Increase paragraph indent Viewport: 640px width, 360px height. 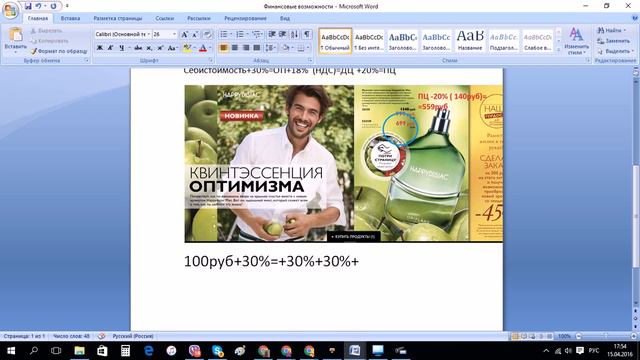[282, 34]
